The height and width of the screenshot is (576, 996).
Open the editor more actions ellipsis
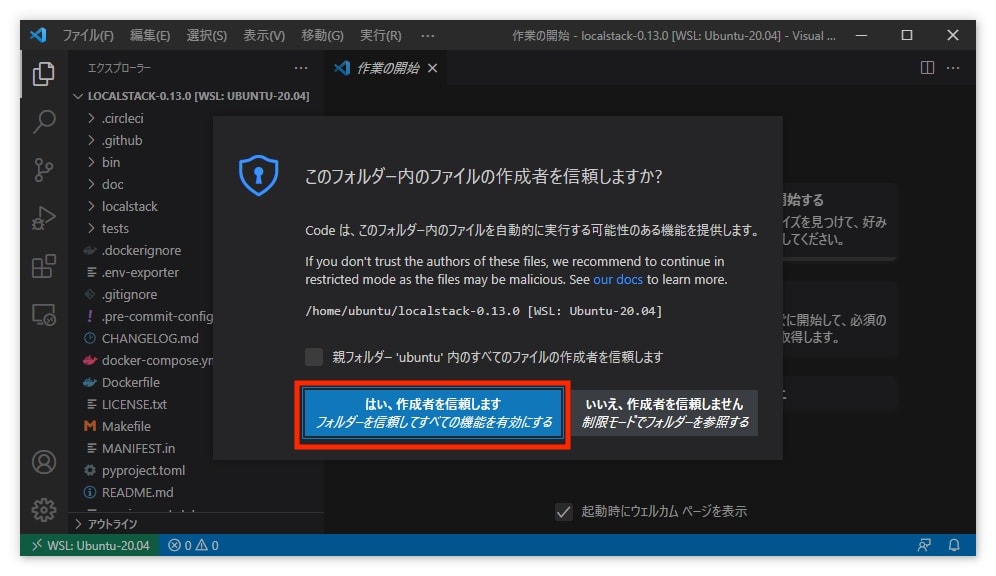point(953,67)
